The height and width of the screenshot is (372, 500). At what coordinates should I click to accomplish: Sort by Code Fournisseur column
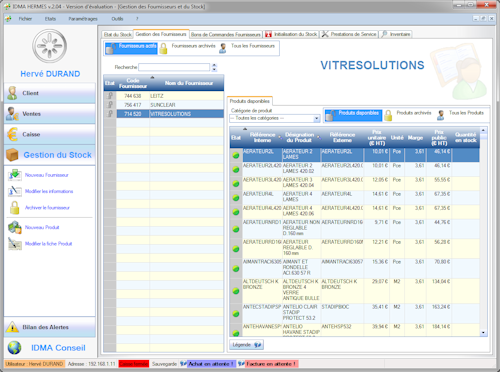point(133,83)
